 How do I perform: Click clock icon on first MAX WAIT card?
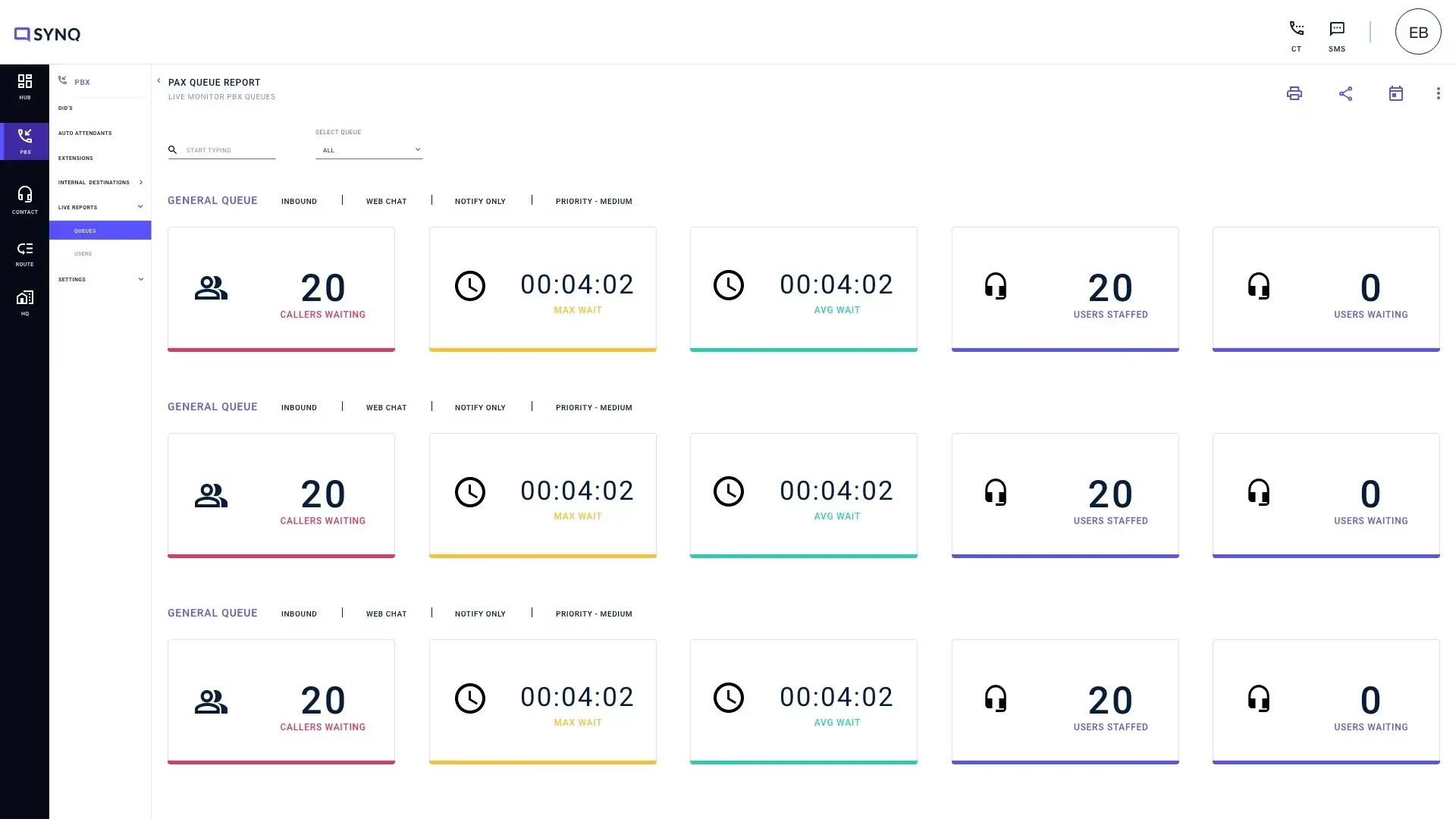[470, 286]
